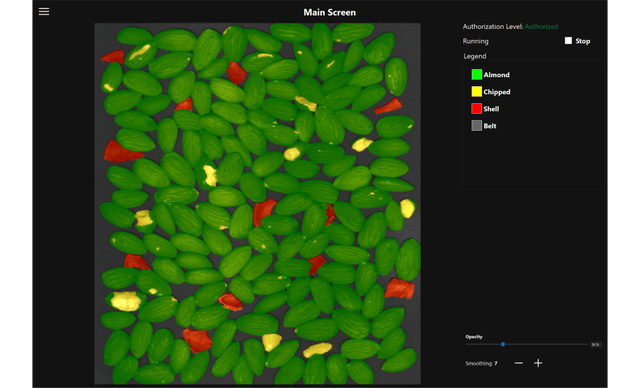Click the Opacity slider handle
The image size is (640, 388).
coord(503,344)
